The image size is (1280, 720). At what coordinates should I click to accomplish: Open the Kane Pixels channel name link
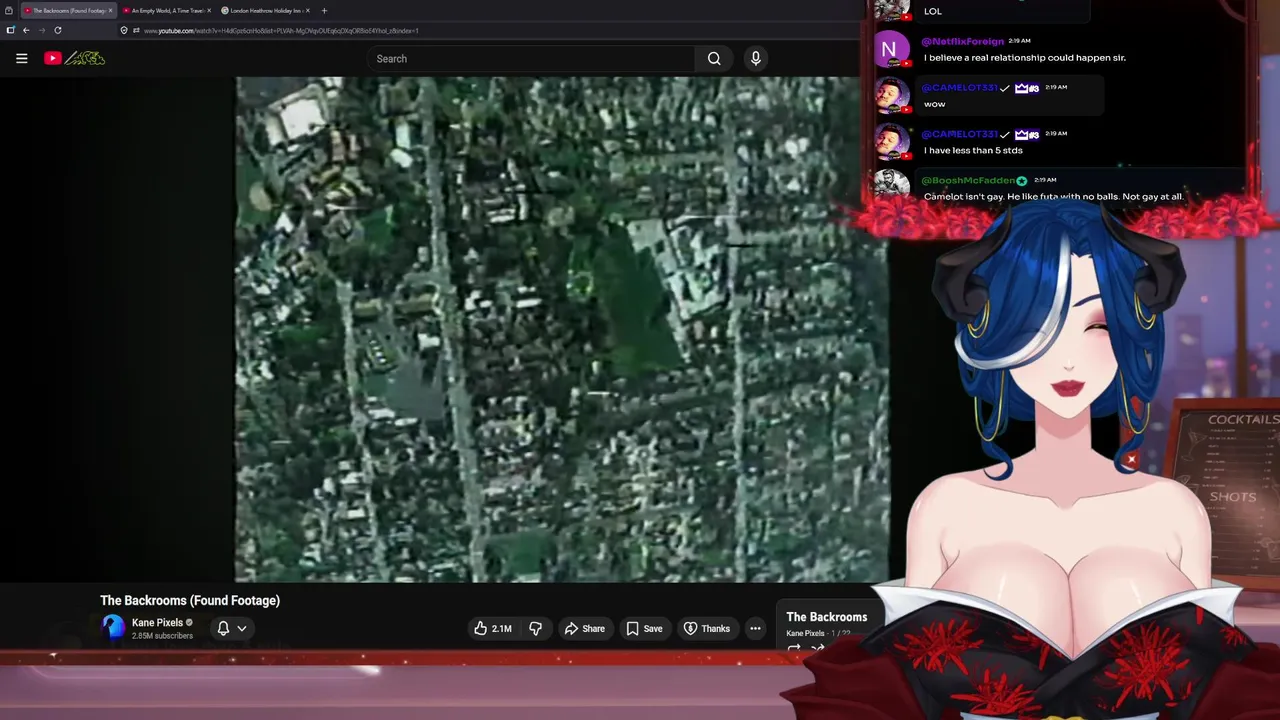[x=157, y=622]
